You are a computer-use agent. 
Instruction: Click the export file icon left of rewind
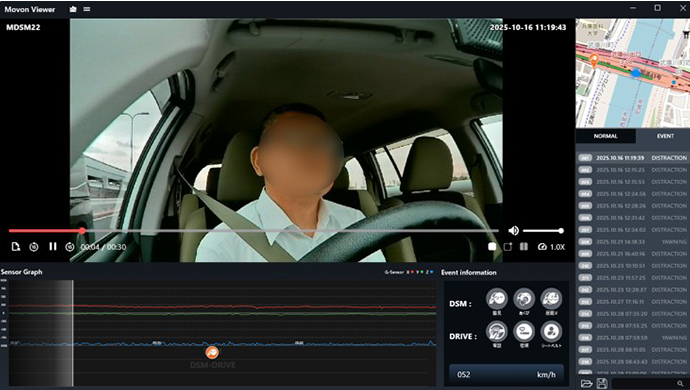pyautogui.click(x=16, y=247)
